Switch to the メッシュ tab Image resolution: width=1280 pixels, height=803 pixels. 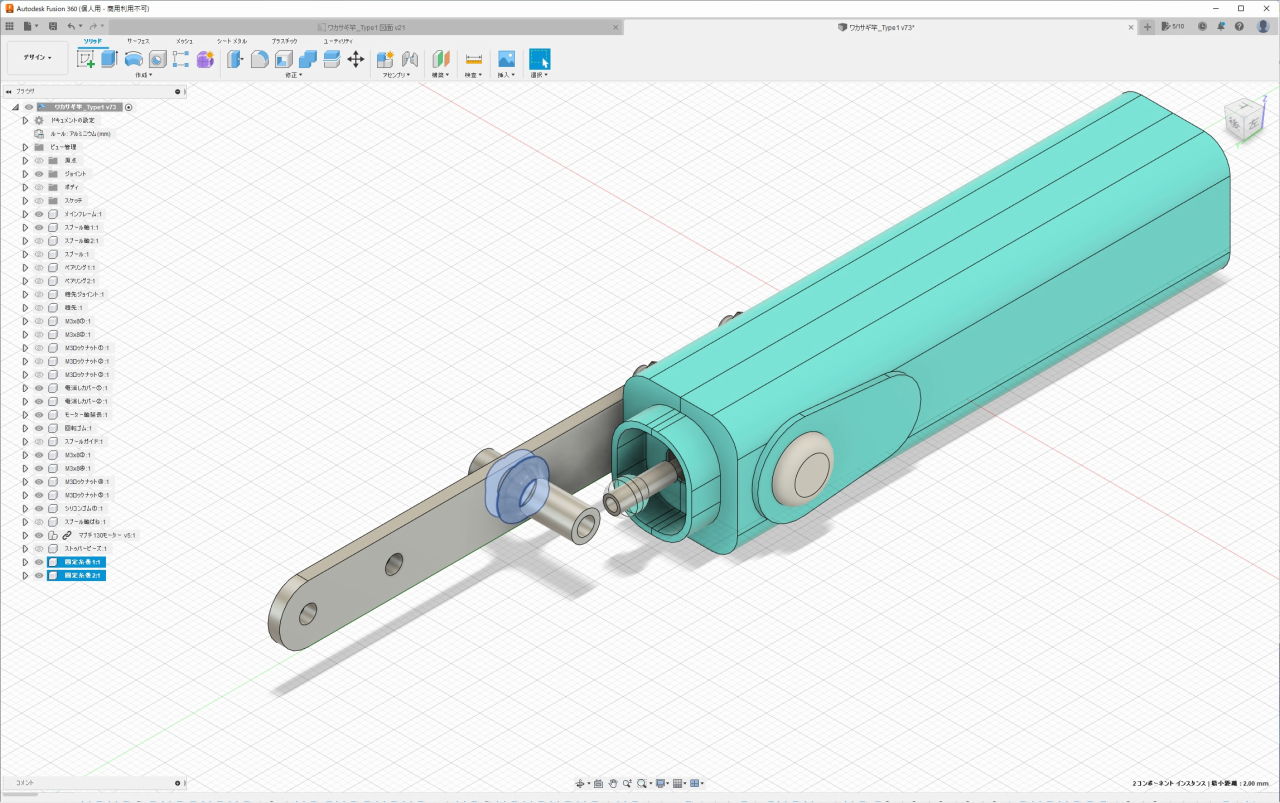click(x=184, y=41)
